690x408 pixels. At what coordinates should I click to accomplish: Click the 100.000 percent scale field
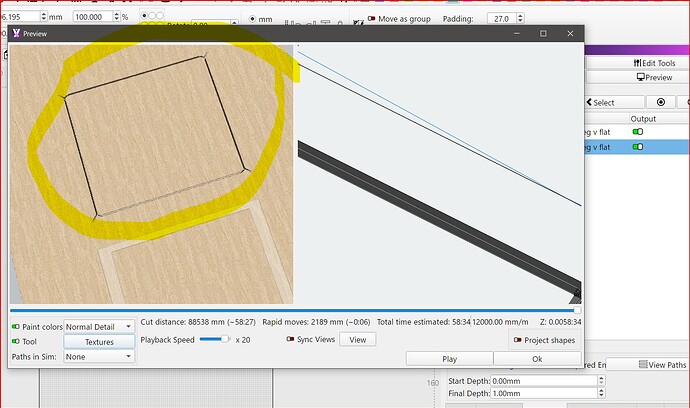click(92, 17)
